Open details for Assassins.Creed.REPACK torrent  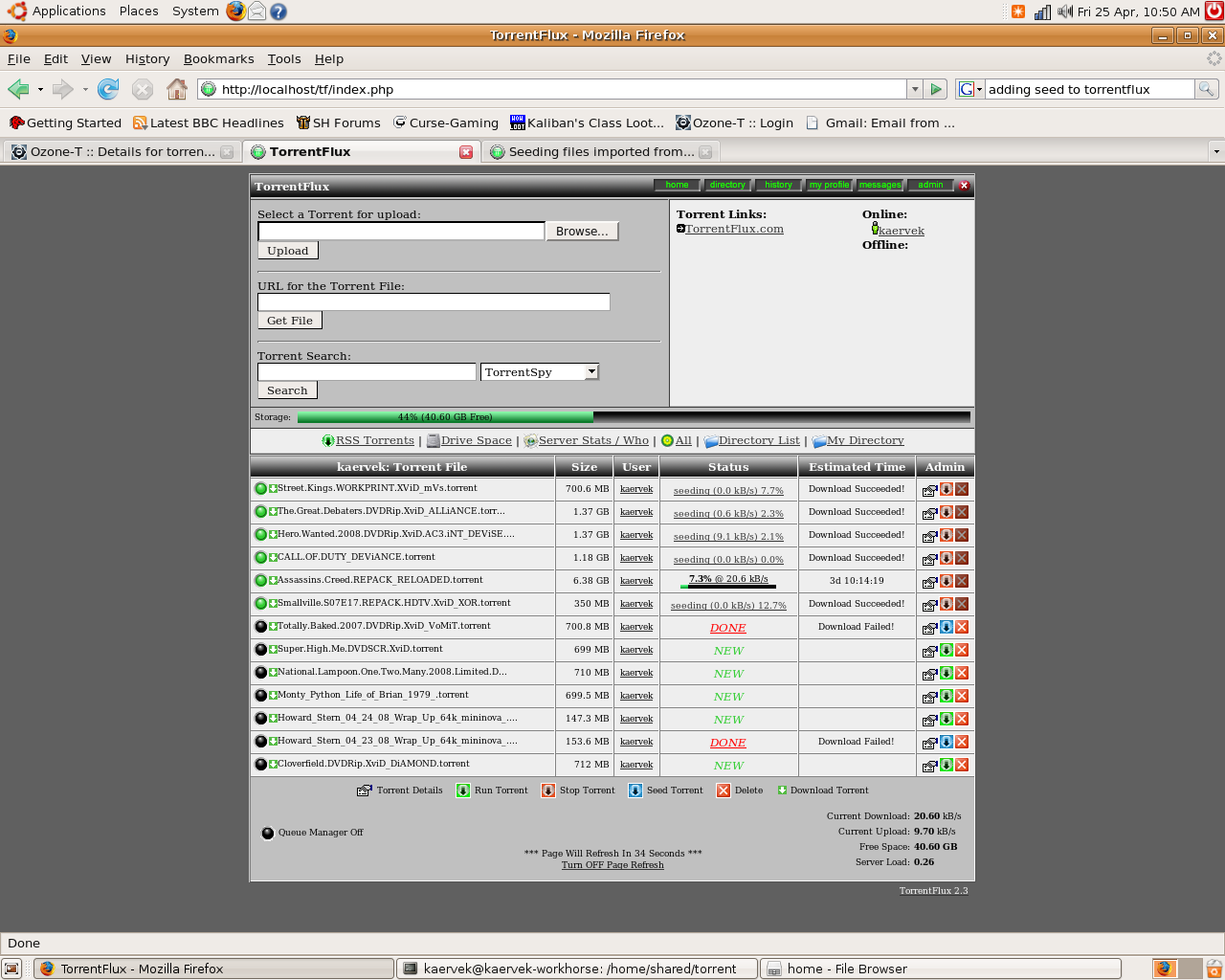[929, 582]
